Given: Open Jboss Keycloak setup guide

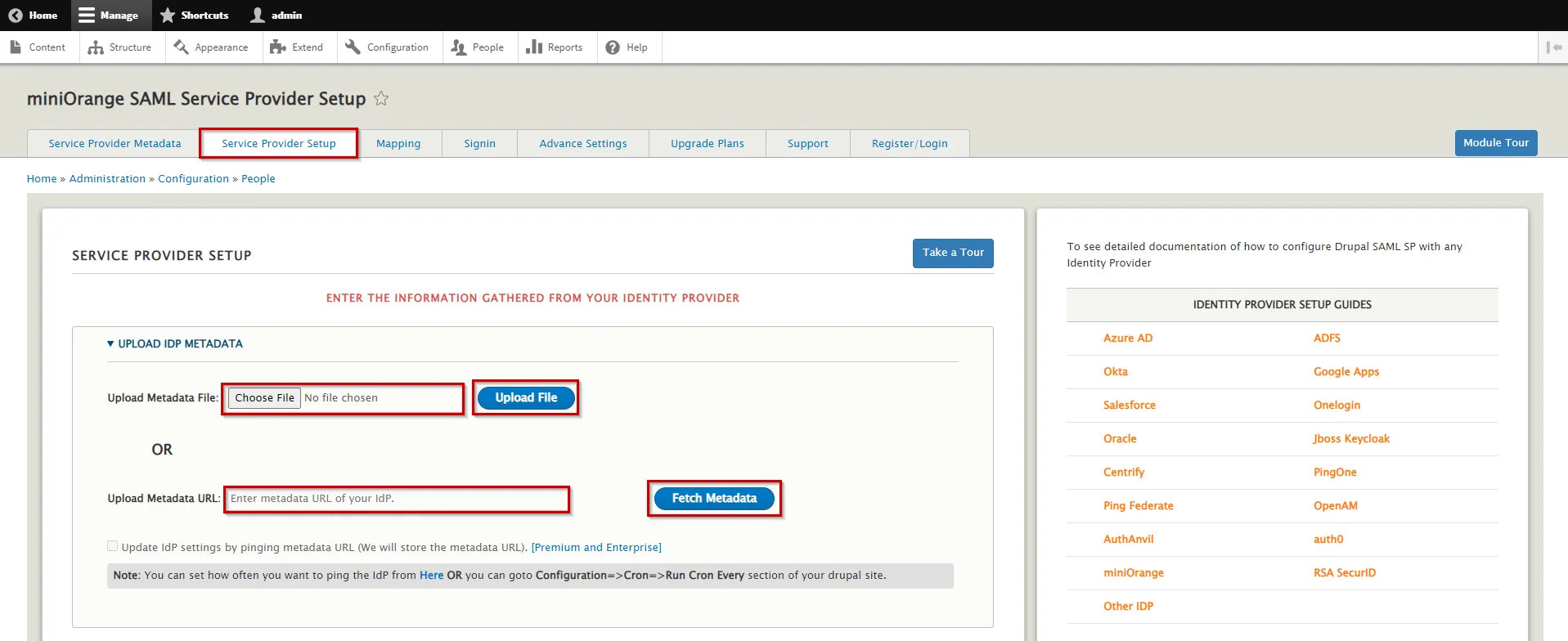Looking at the screenshot, I should pyautogui.click(x=1351, y=438).
